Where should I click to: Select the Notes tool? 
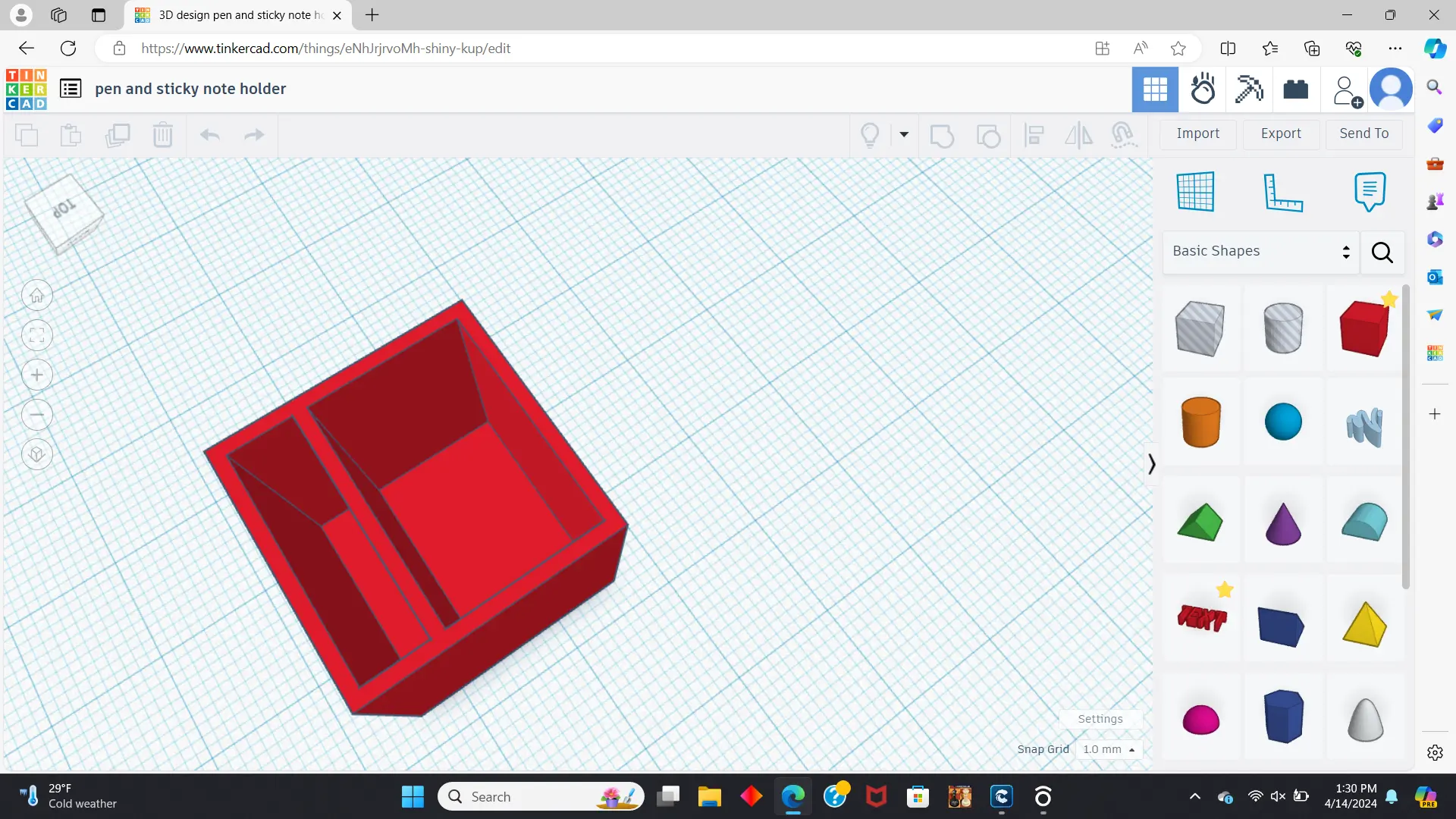[1370, 192]
